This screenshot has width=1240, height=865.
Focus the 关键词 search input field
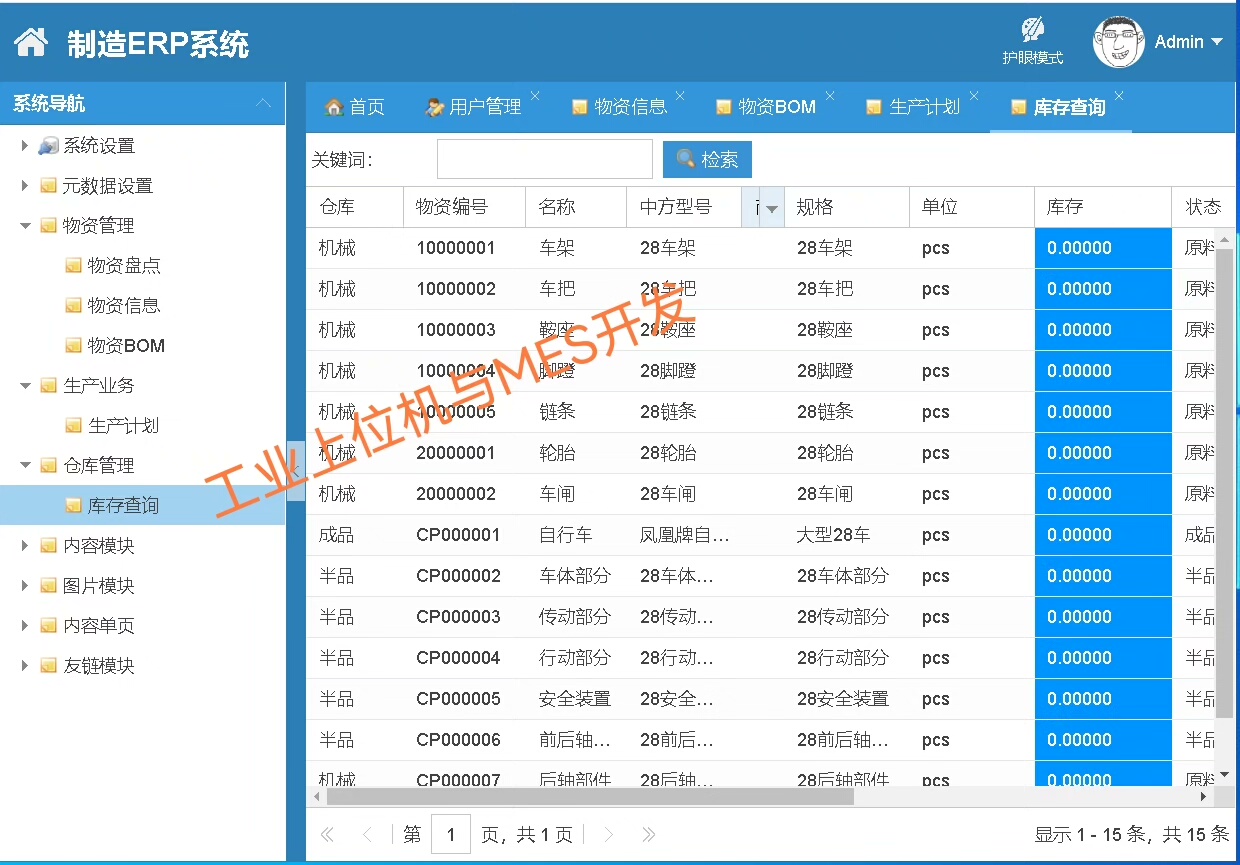tap(545, 159)
